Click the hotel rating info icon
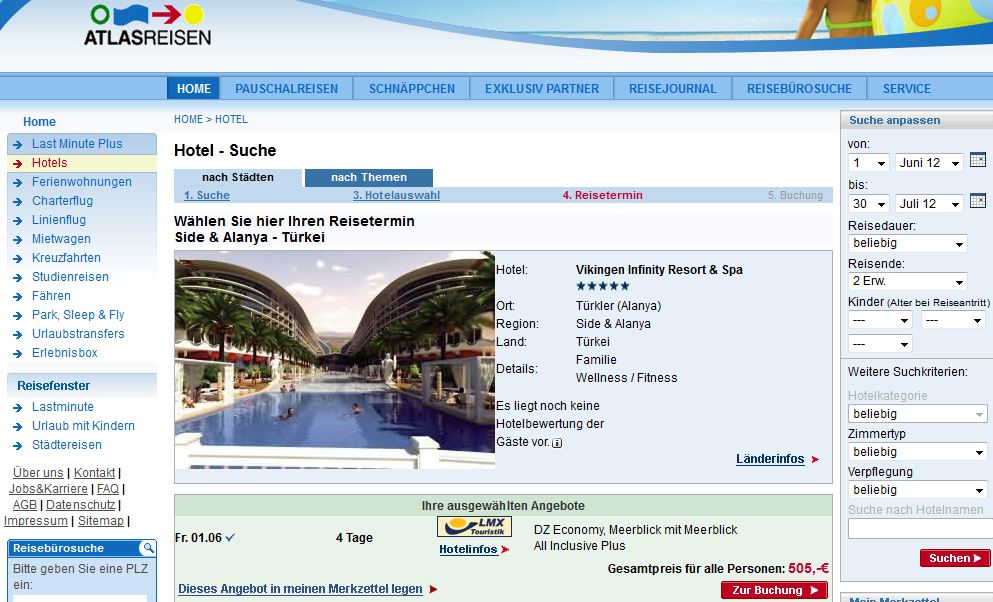Viewport: 993px width, 602px height. point(557,443)
